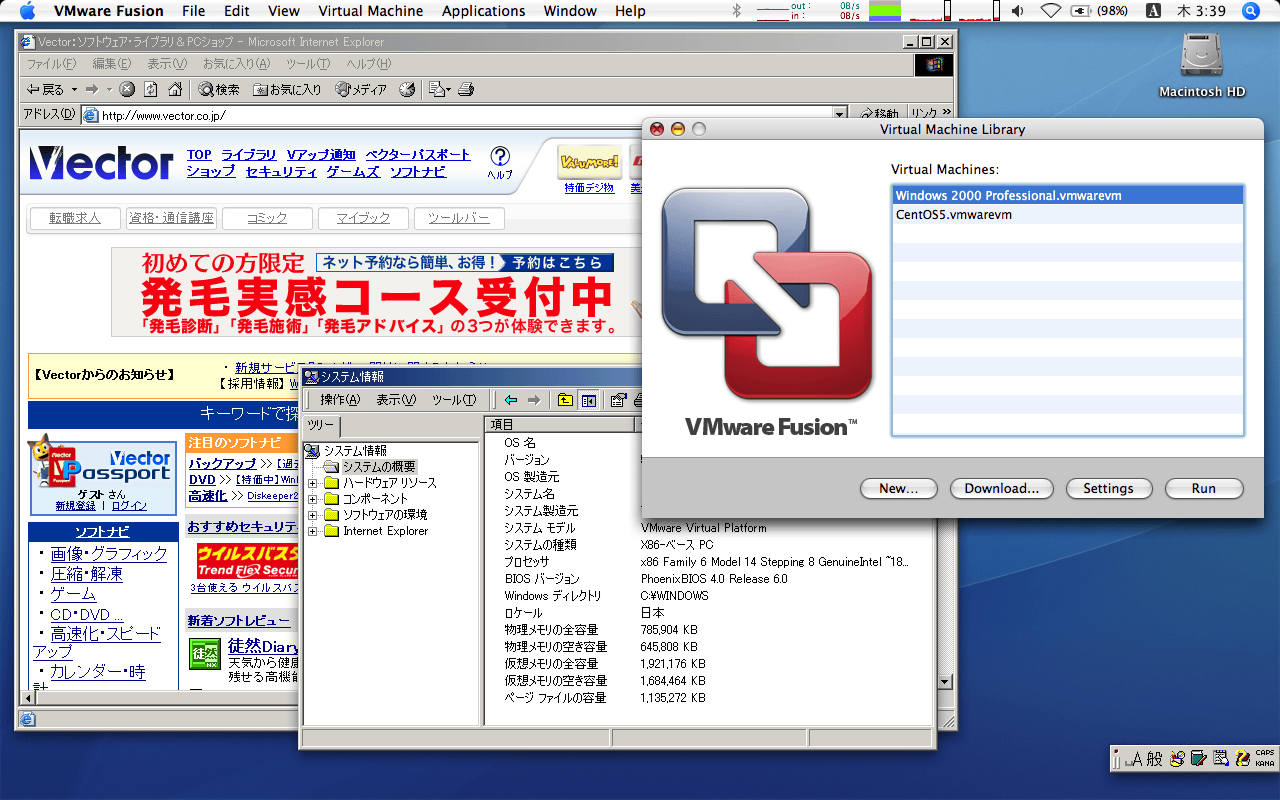The width and height of the screenshot is (1280, 800).
Task: Click the properties icon in システム情報 toolbar
Action: point(618,400)
